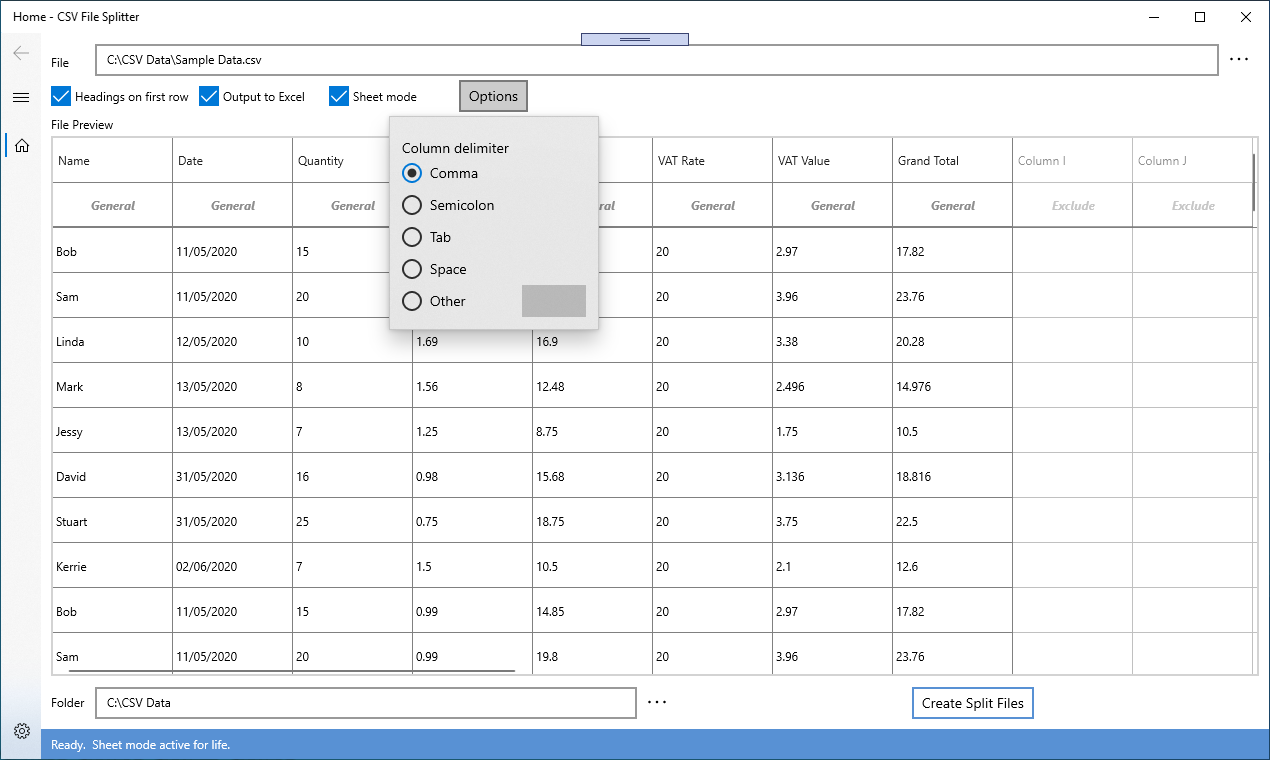
Task: Disable Output to Excel
Action: [x=208, y=96]
